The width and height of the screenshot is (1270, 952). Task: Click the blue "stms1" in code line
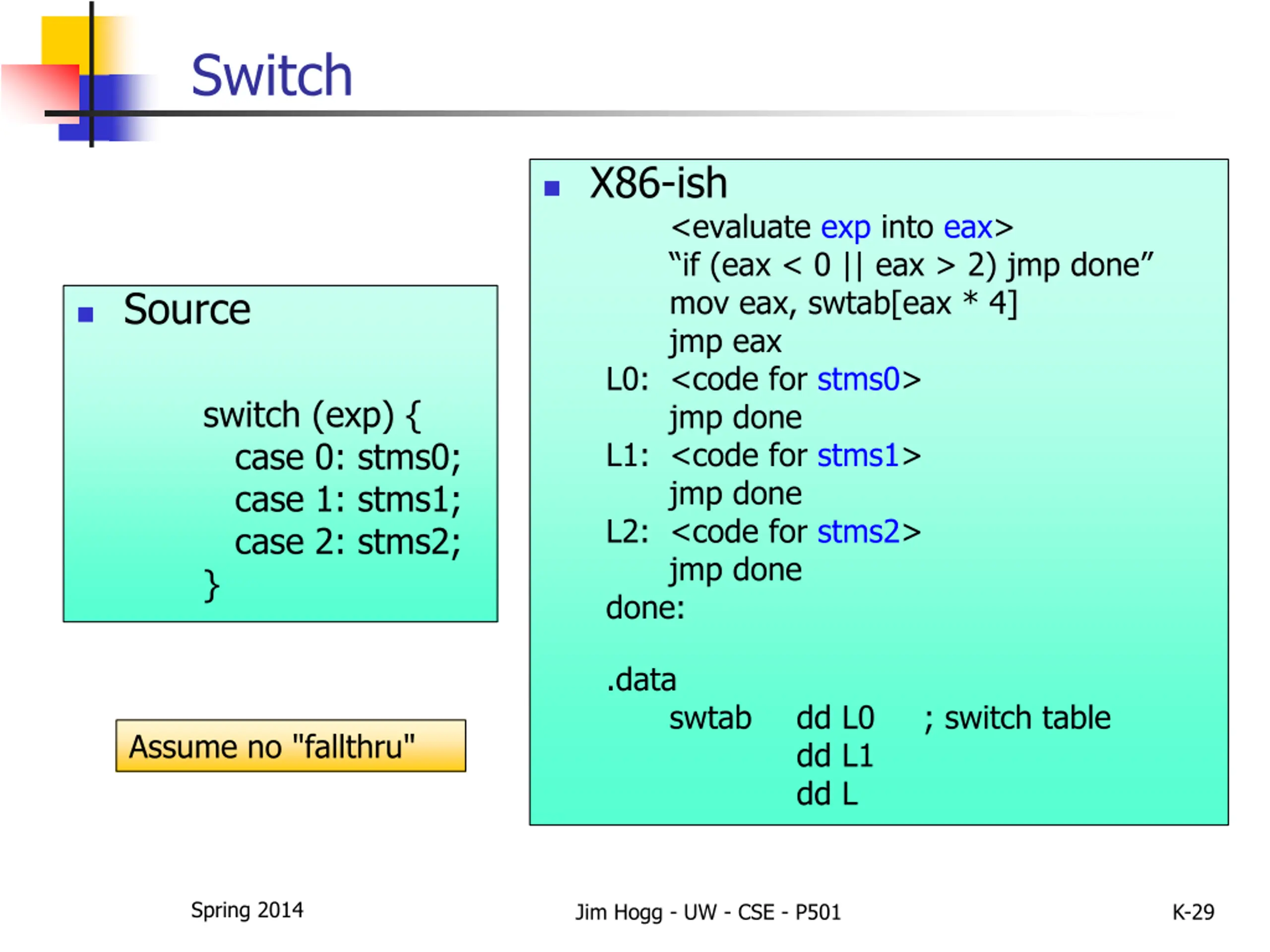pyautogui.click(x=858, y=456)
